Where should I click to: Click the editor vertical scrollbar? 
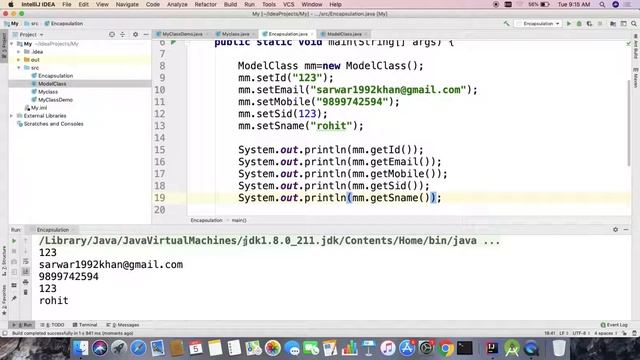(629, 122)
